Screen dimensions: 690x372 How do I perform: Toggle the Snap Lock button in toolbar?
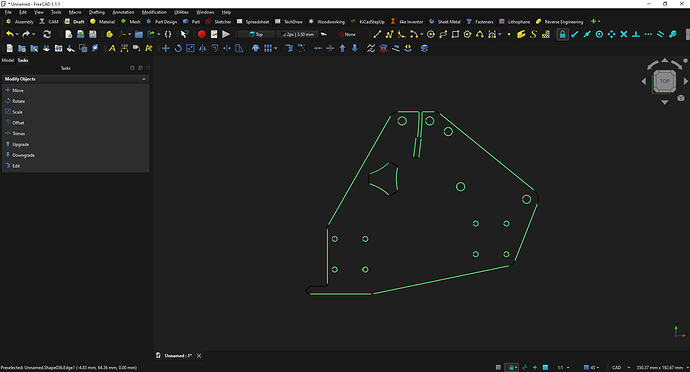pyautogui.click(x=562, y=34)
